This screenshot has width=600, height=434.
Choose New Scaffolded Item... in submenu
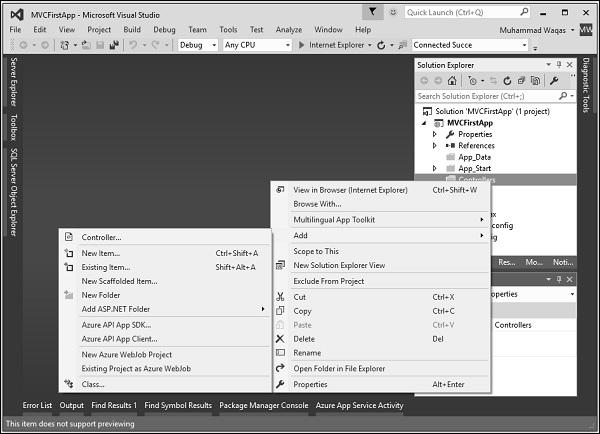(x=119, y=281)
